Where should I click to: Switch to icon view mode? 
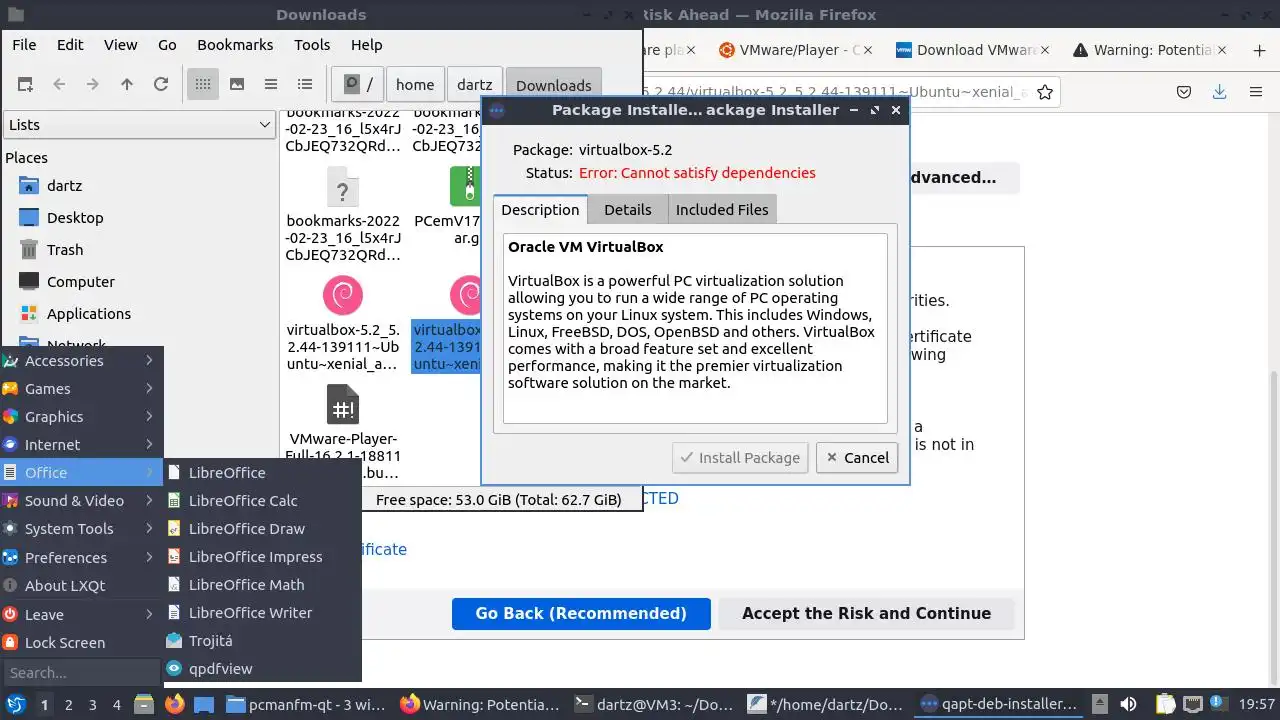pyautogui.click(x=203, y=85)
